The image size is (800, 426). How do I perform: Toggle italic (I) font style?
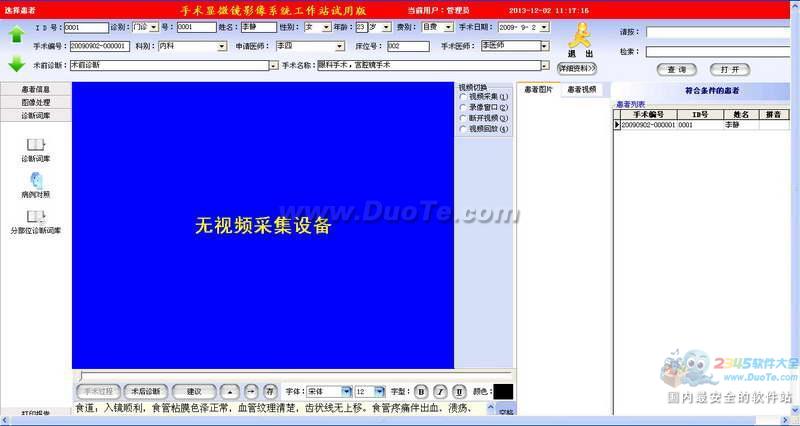(x=440, y=392)
